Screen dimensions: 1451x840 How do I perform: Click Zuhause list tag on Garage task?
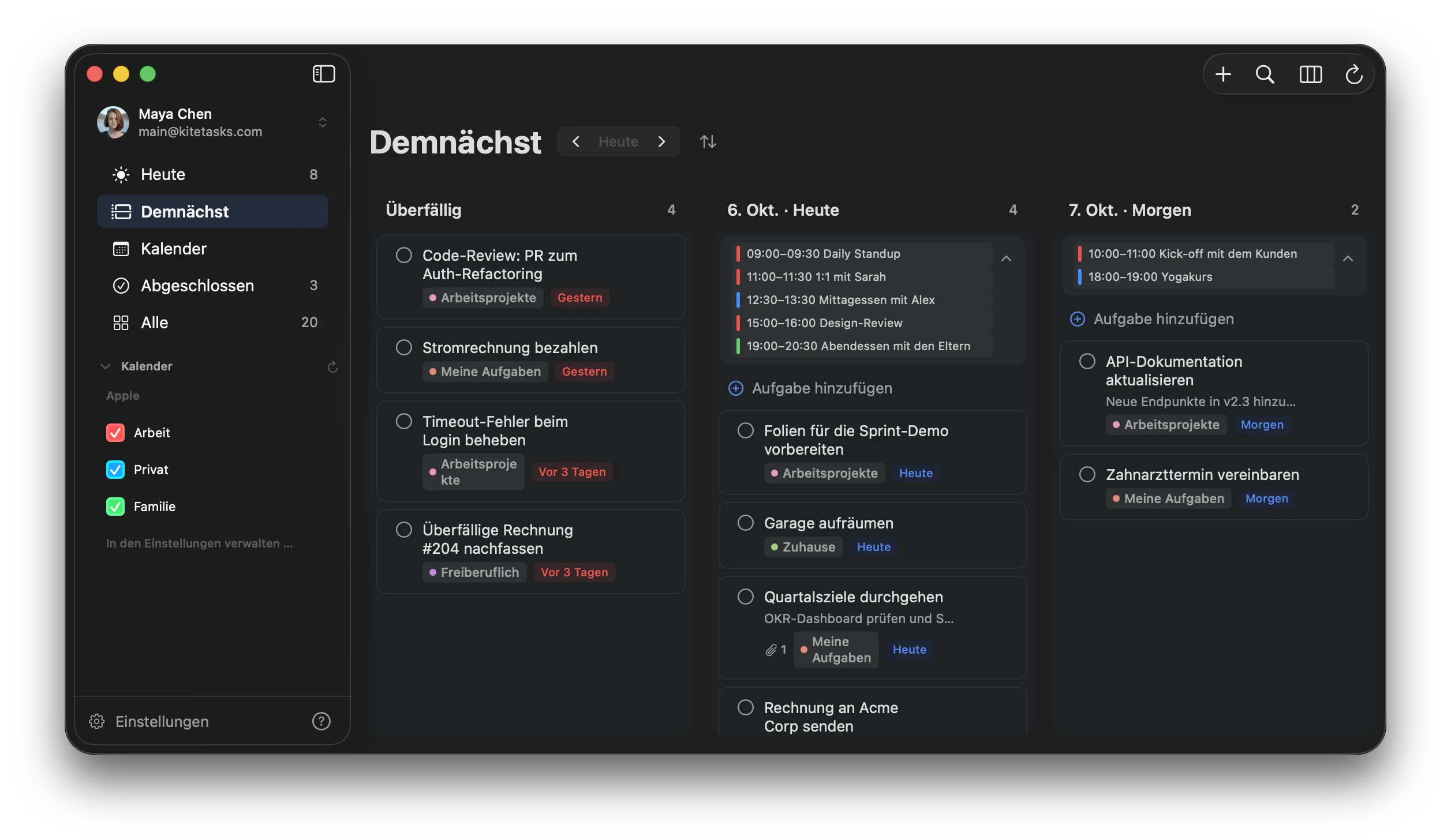803,547
